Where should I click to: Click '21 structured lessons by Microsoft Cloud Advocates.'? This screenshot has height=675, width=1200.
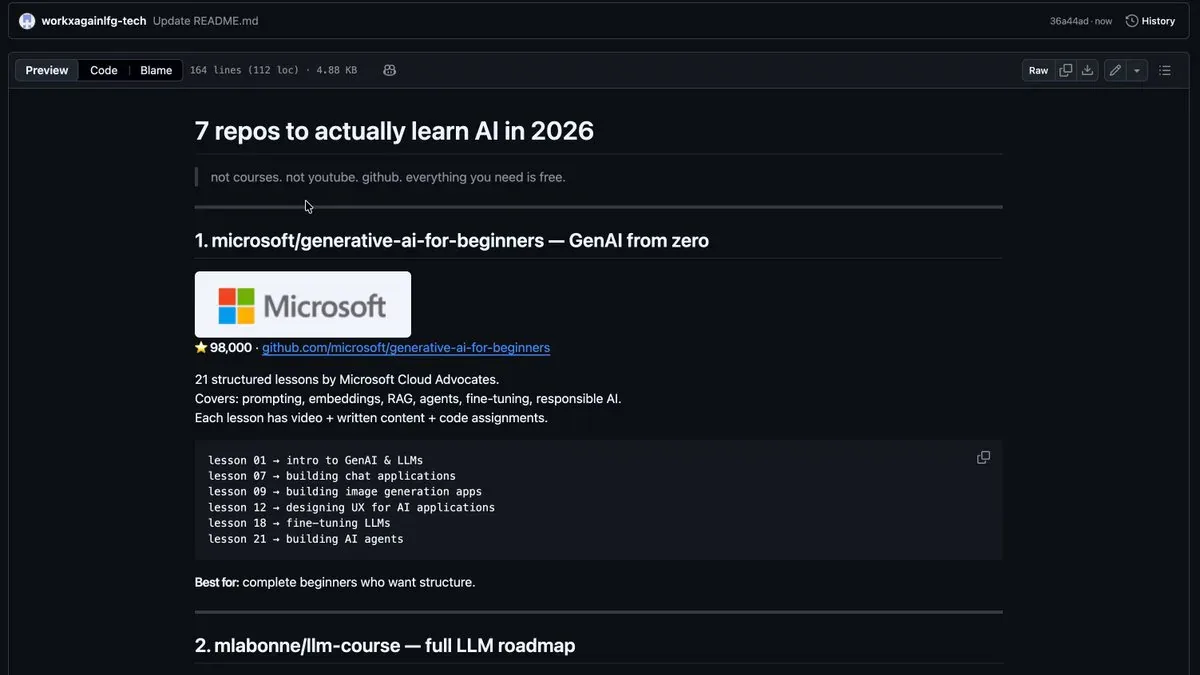pos(347,379)
